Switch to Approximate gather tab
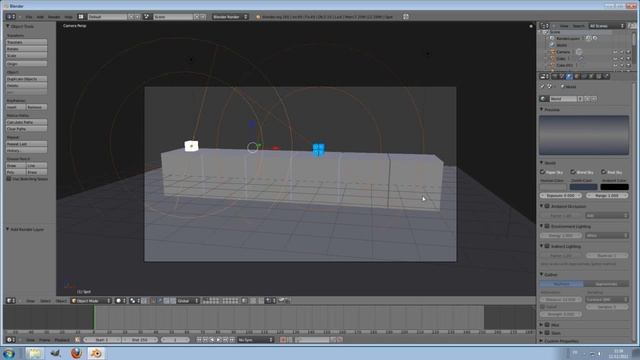Viewport: 640px width, 360px height. click(606, 284)
